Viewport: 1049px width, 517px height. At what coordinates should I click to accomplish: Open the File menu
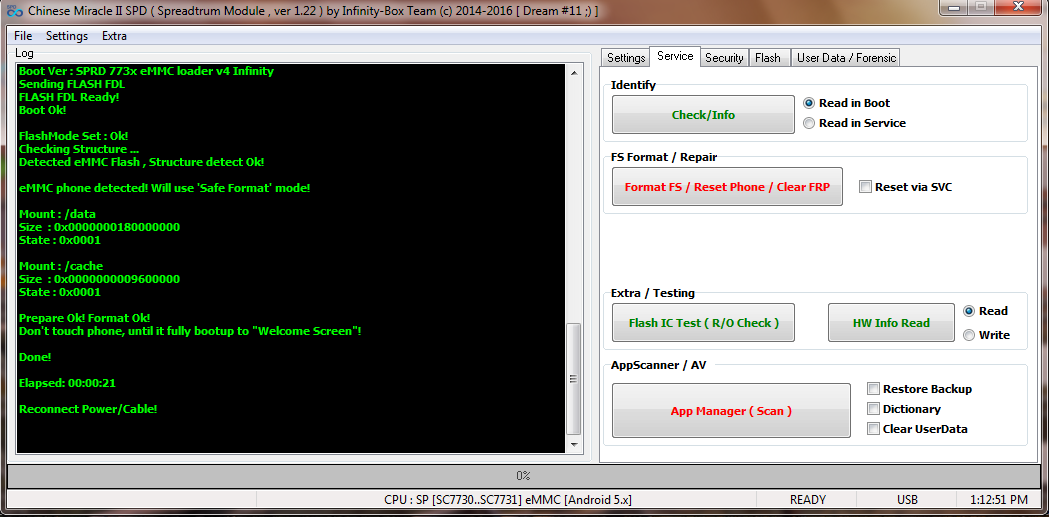pos(23,36)
